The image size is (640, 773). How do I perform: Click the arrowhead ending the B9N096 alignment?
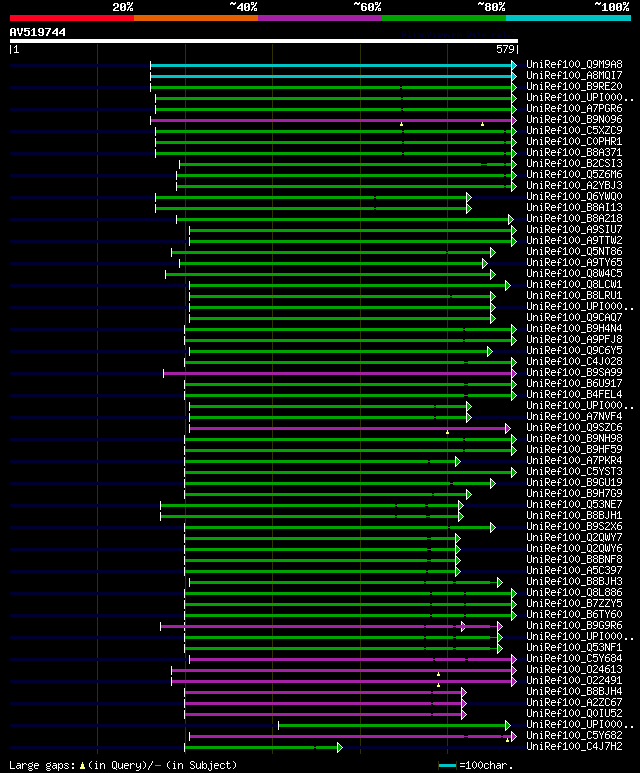[514, 120]
